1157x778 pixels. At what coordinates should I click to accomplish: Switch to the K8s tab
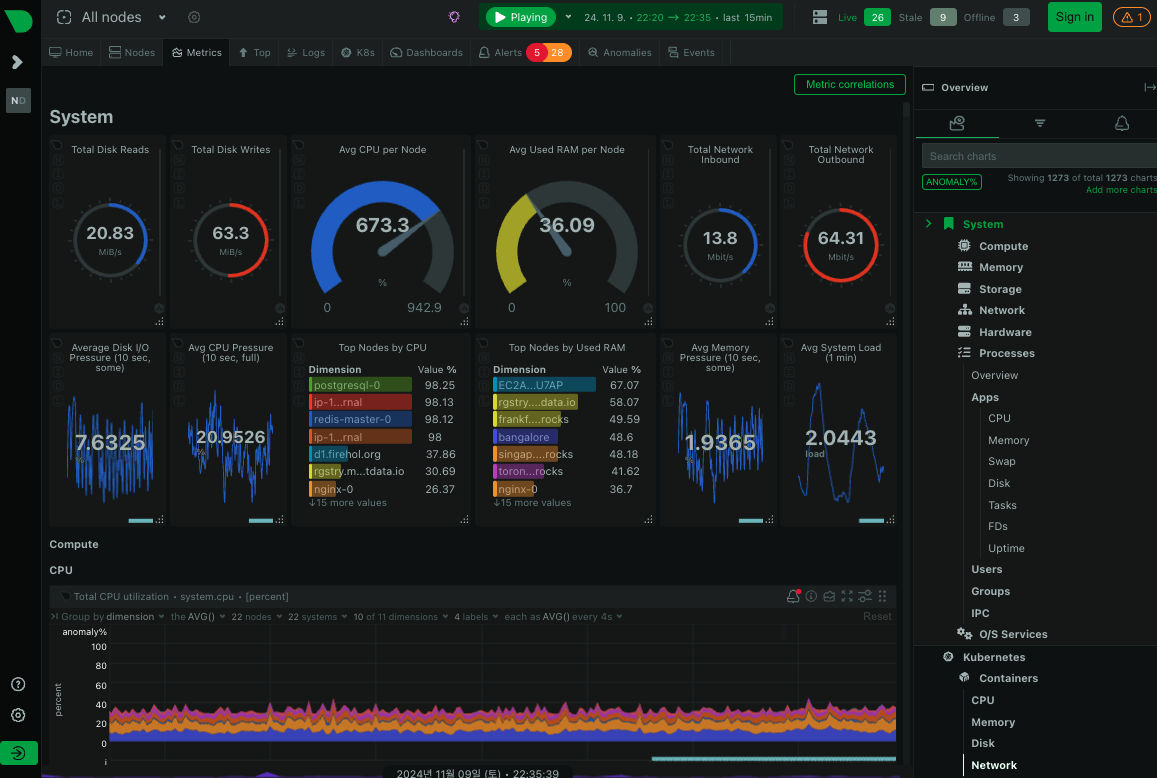coord(358,52)
